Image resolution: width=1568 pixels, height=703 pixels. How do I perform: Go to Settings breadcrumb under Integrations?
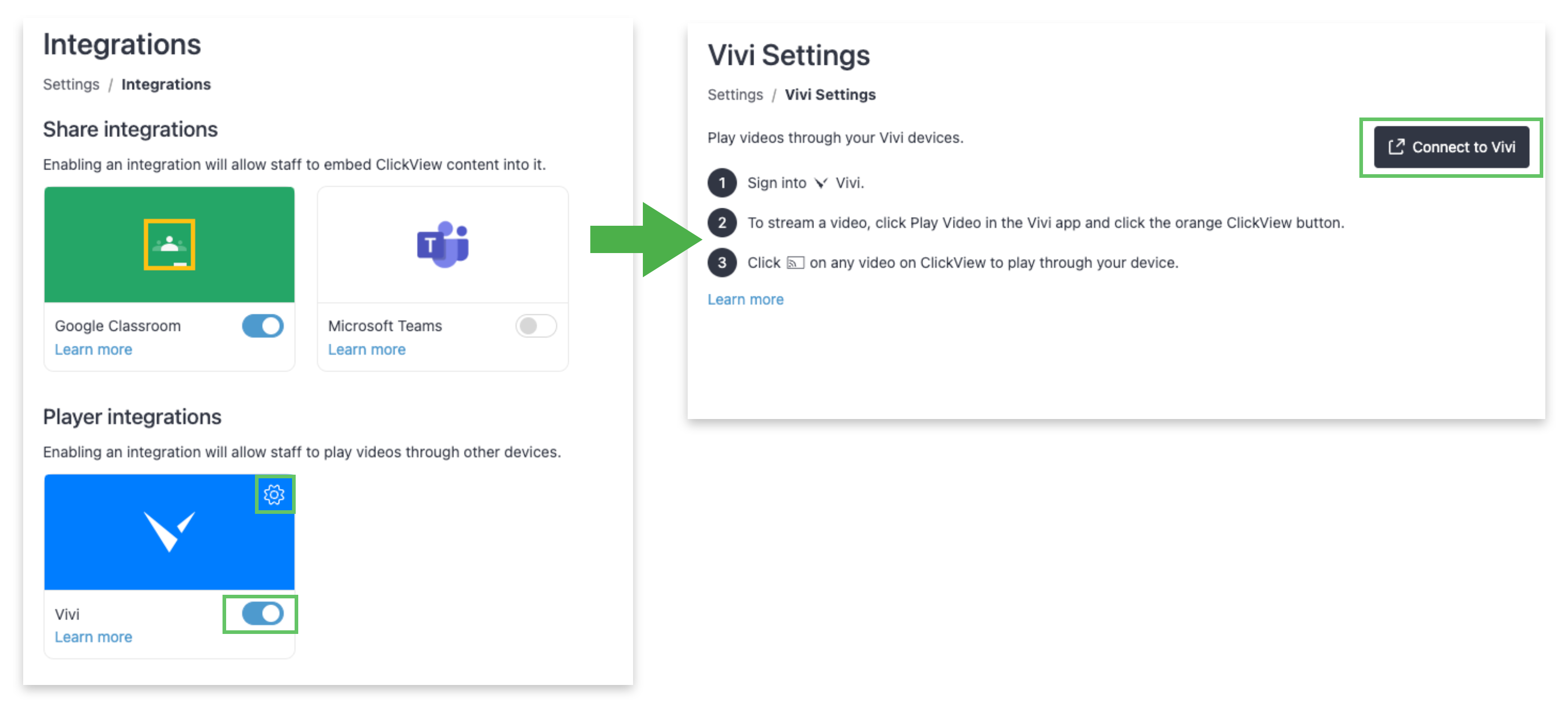[x=71, y=84]
